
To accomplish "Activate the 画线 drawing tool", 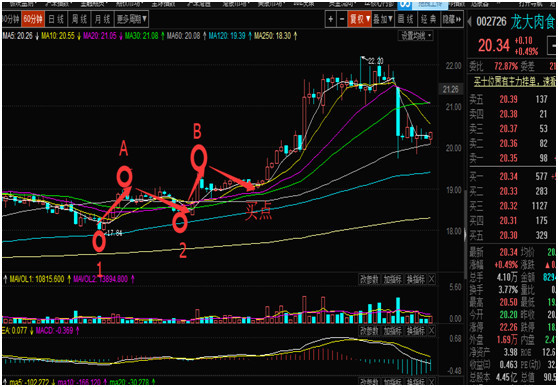I will point(406,19).
